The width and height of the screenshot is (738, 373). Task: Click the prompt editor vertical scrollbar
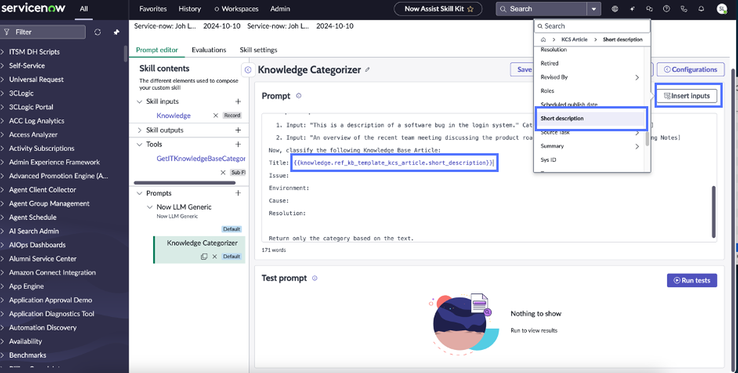(x=714, y=212)
